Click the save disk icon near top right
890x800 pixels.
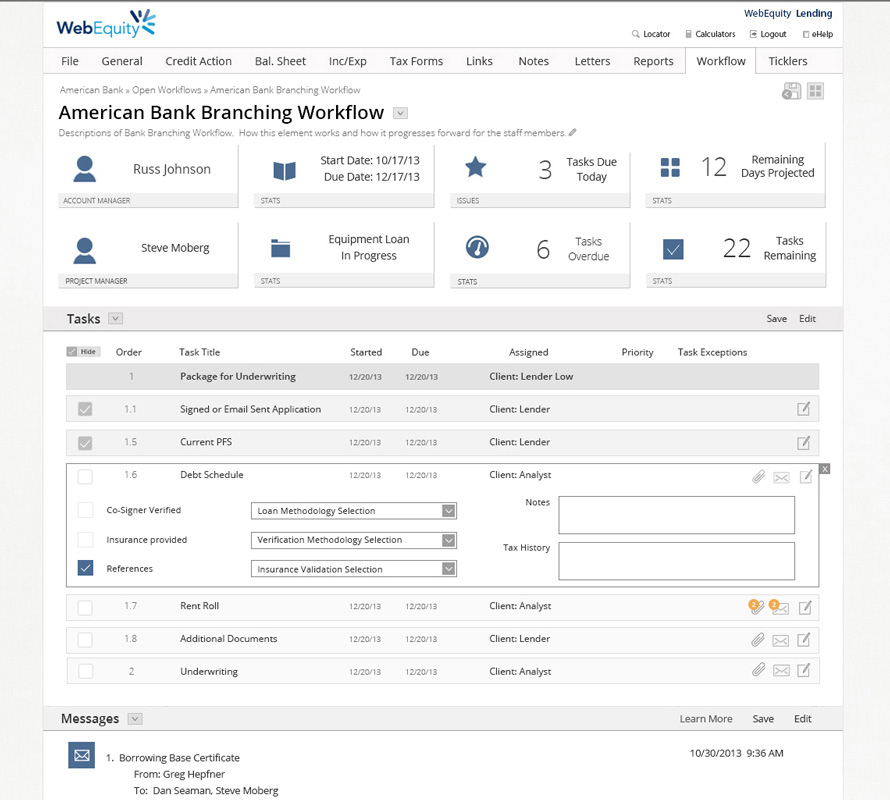point(791,92)
